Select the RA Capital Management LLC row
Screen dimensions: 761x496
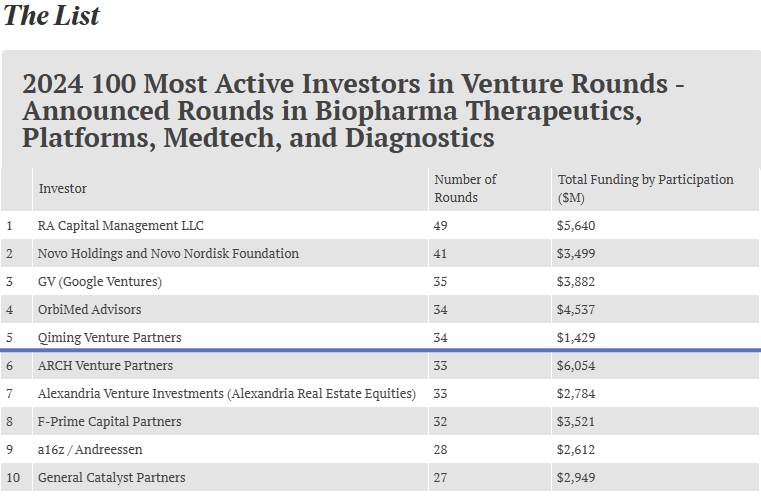[120, 225]
